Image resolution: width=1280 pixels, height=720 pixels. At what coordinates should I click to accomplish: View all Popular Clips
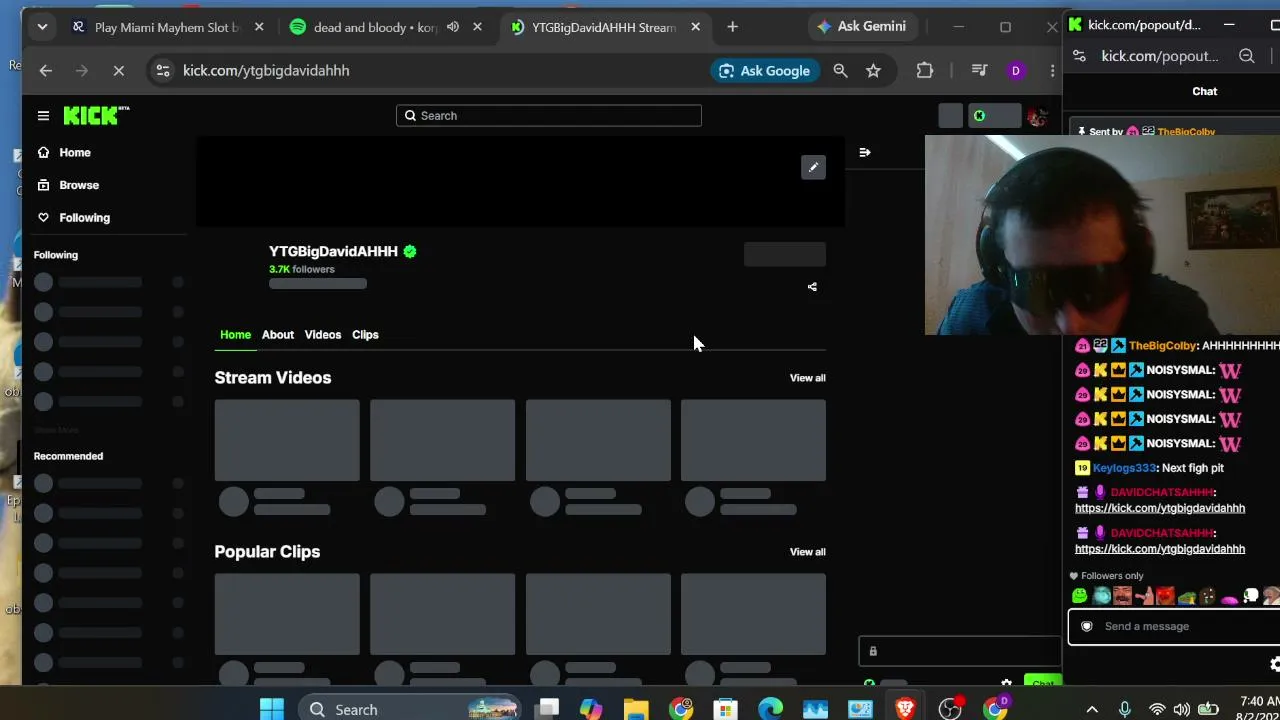point(808,552)
